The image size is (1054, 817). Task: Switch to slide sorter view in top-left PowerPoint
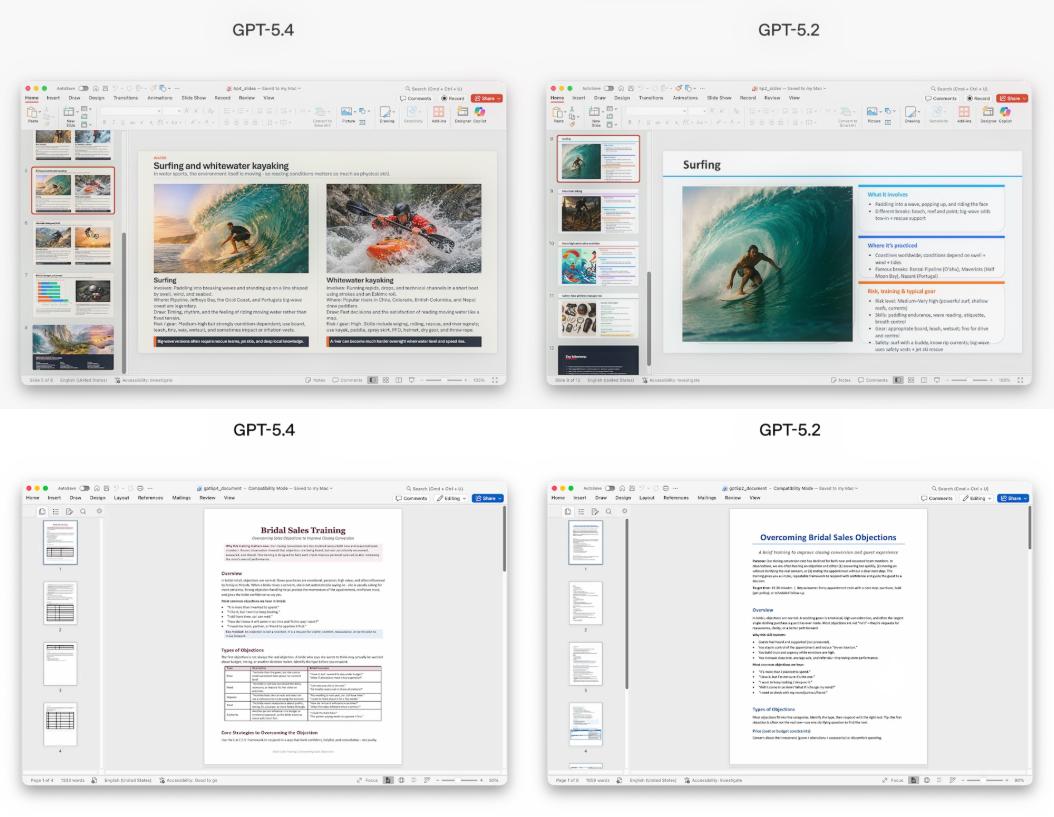(x=385, y=380)
